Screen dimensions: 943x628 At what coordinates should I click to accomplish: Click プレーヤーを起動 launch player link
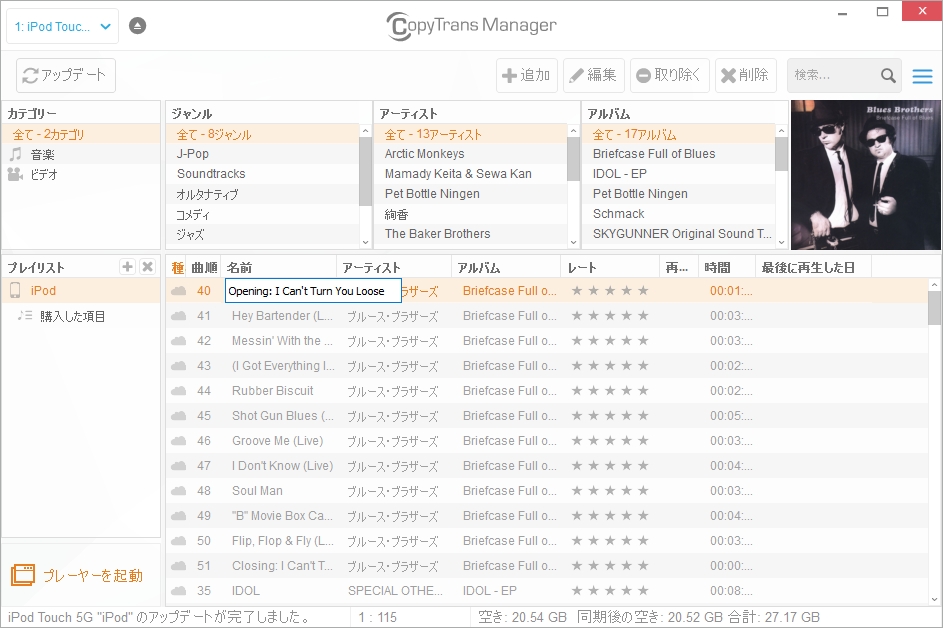coord(77,575)
